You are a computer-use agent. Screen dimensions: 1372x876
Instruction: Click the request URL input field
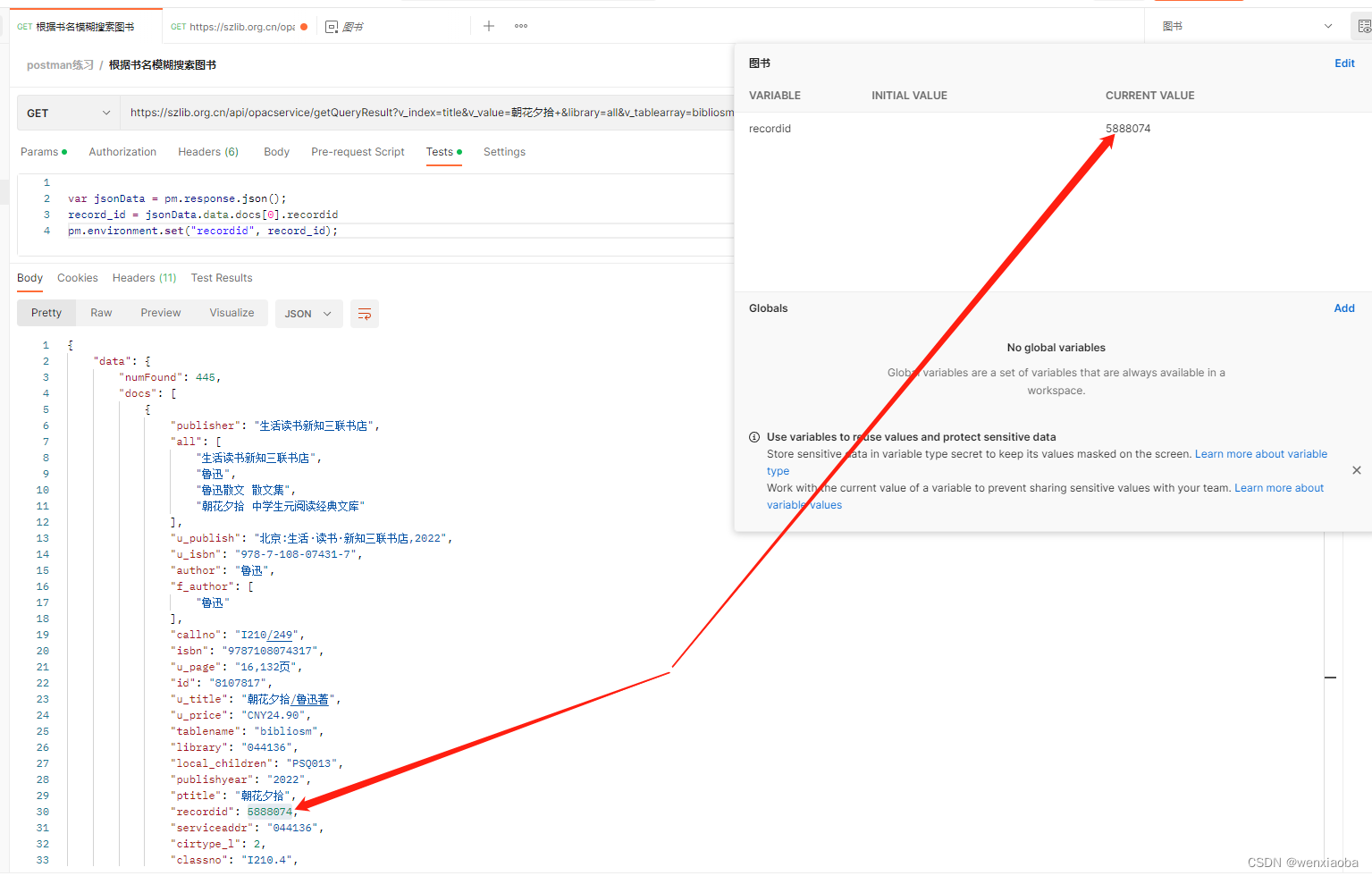pos(429,113)
